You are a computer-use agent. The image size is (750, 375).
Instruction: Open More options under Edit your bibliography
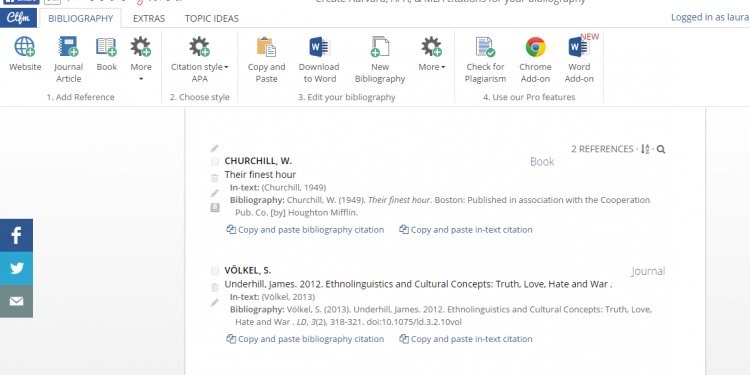tap(432, 54)
